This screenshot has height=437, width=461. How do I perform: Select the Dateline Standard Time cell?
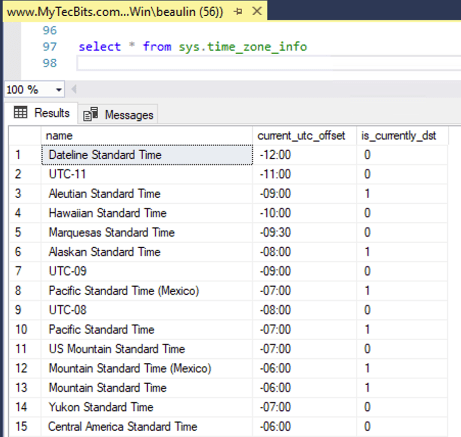coord(147,155)
